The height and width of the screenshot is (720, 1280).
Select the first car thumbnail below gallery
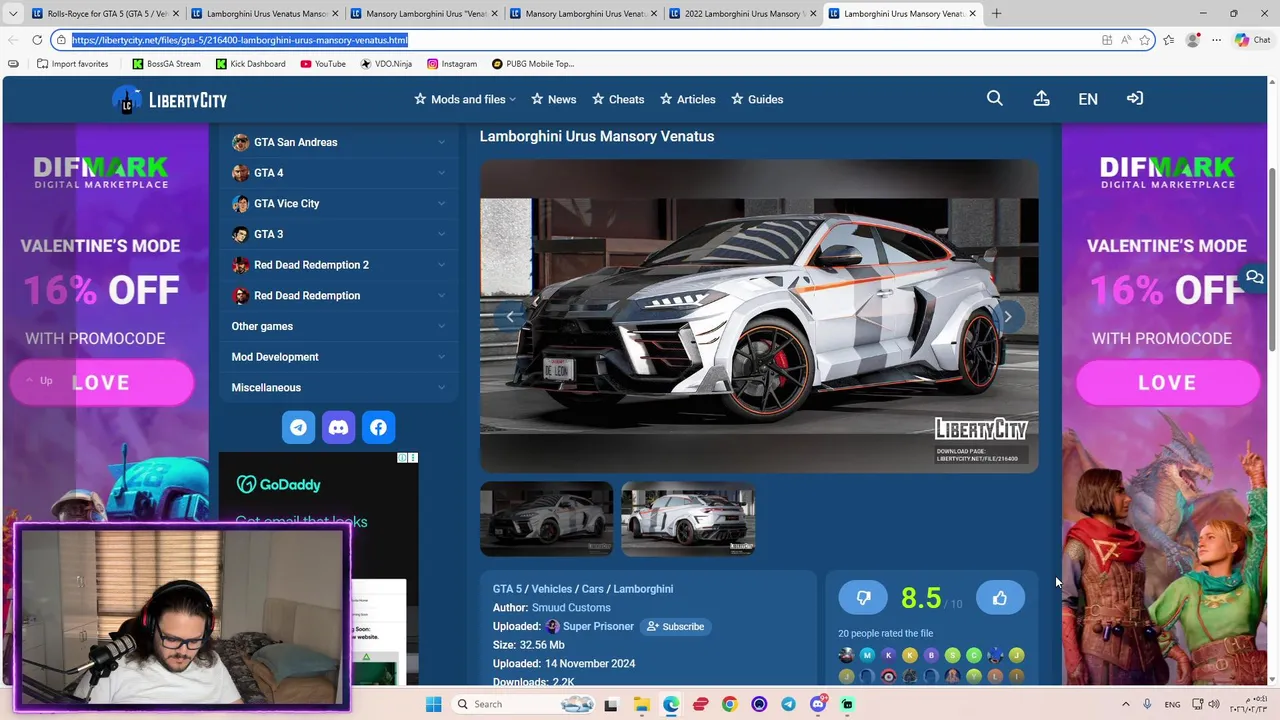(546, 519)
